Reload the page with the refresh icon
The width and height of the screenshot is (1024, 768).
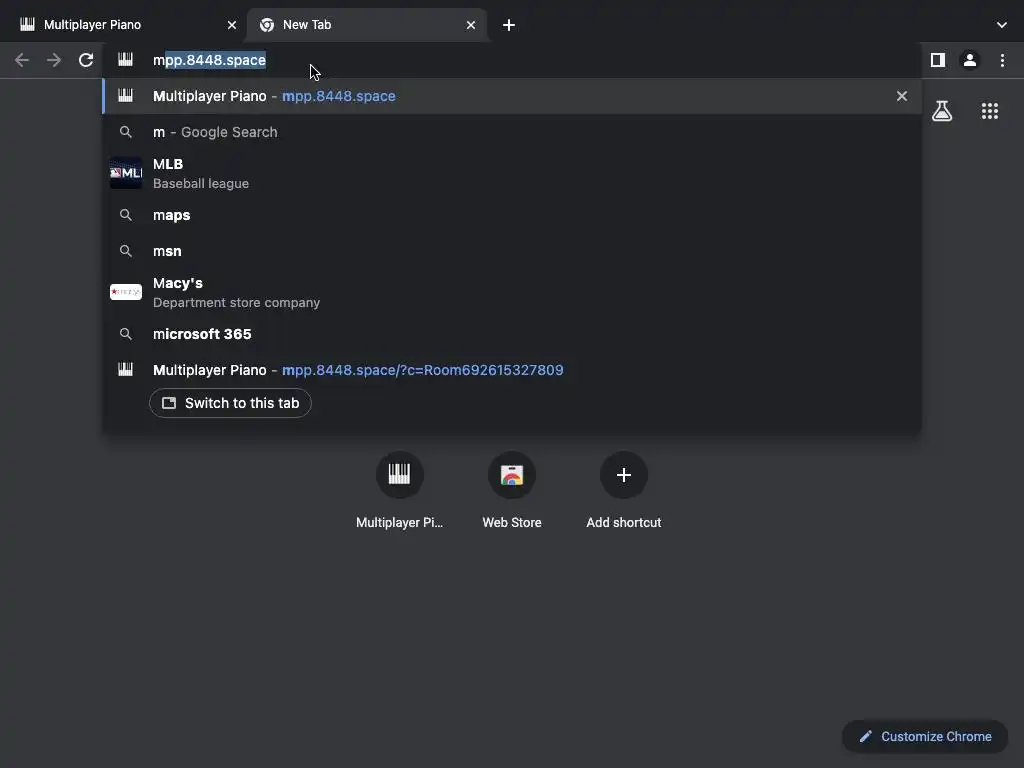[x=86, y=60]
